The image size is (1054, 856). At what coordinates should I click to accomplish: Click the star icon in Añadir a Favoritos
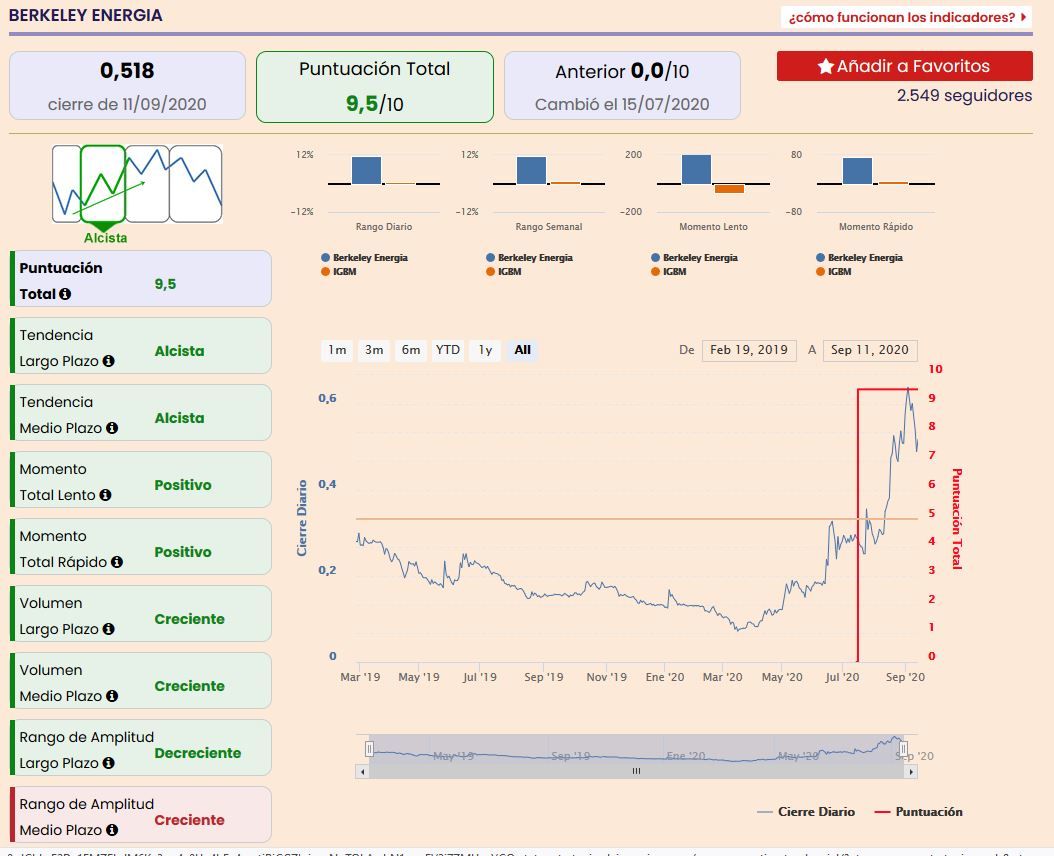tap(825, 66)
